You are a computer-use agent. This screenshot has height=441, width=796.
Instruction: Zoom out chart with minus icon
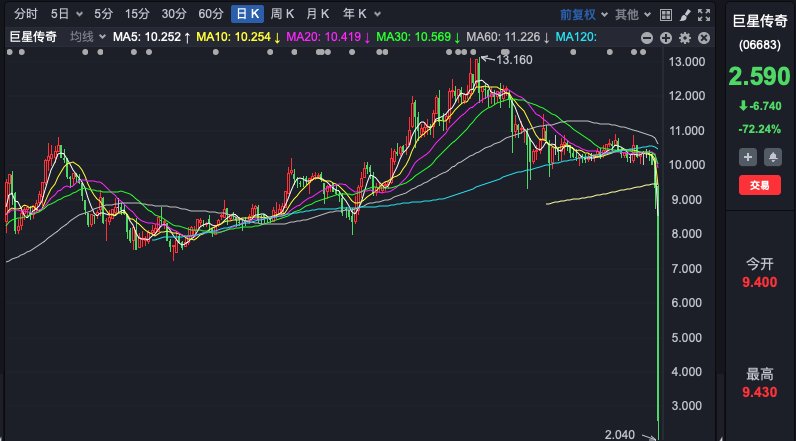click(647, 38)
